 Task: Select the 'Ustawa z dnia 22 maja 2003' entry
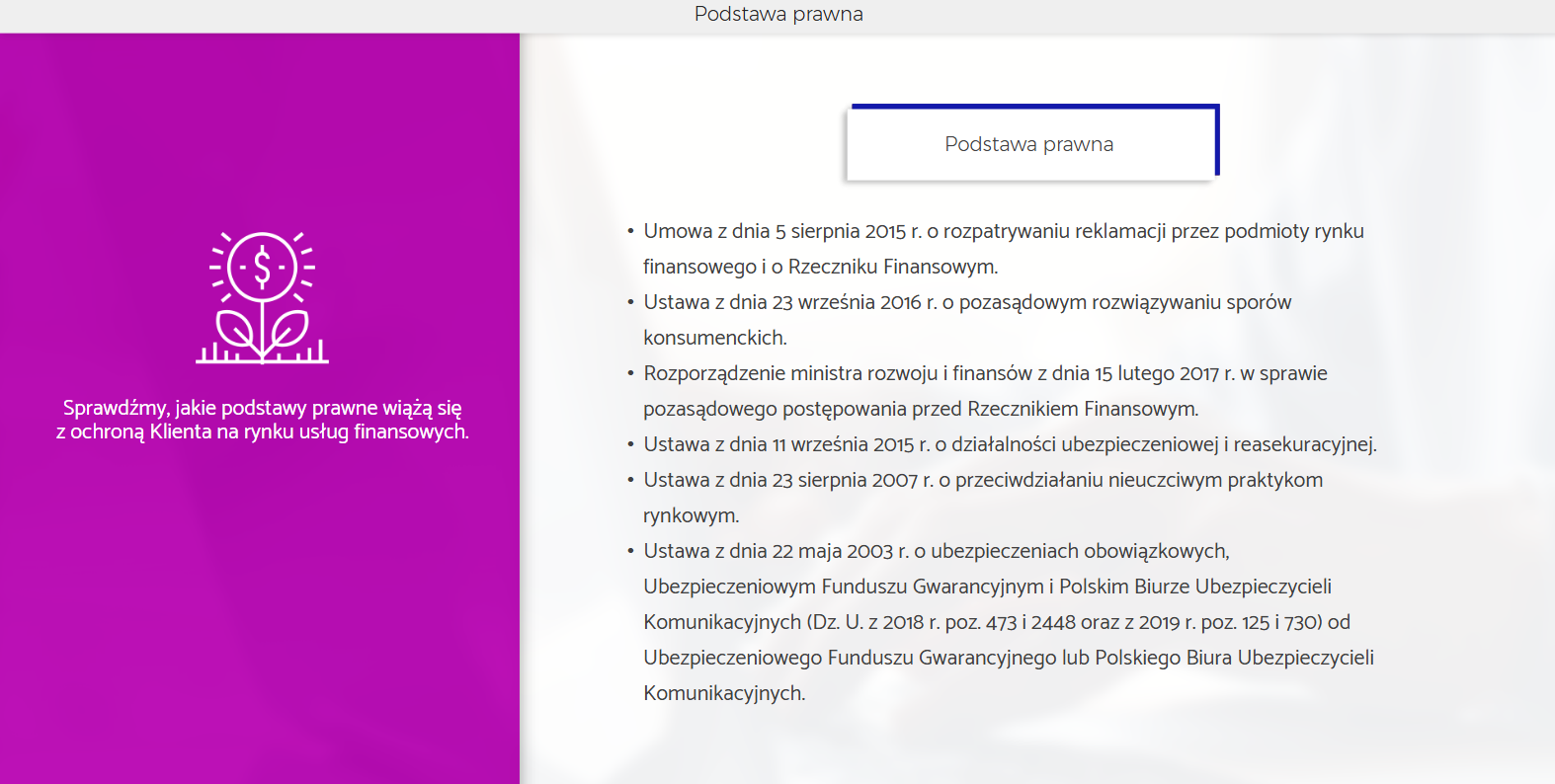pyautogui.click(x=936, y=551)
